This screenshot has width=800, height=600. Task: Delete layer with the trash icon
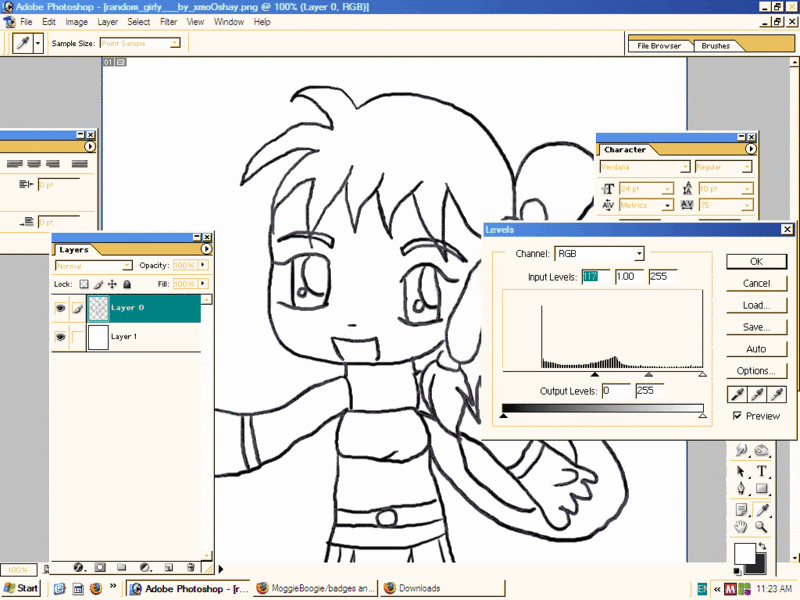pyautogui.click(x=191, y=567)
